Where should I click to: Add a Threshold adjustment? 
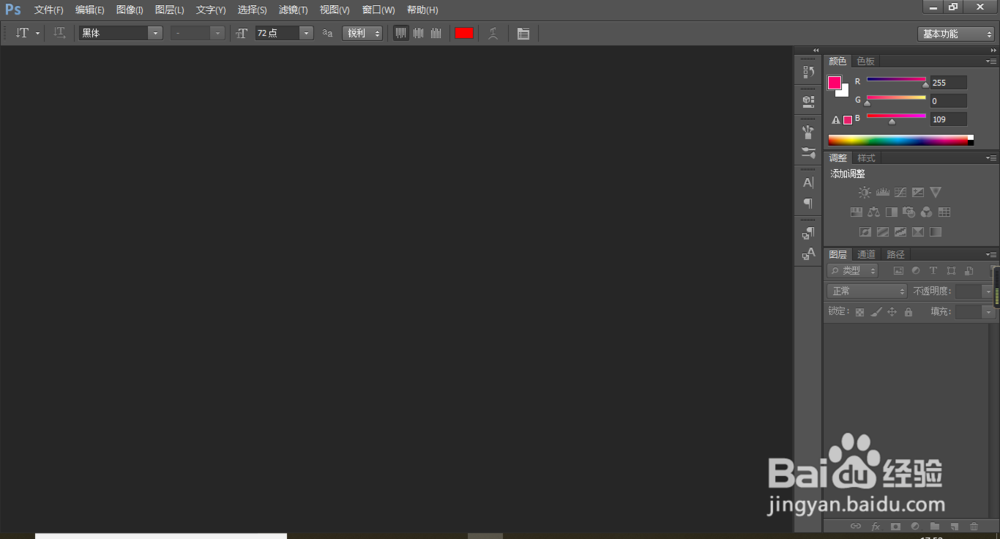pyautogui.click(x=900, y=232)
